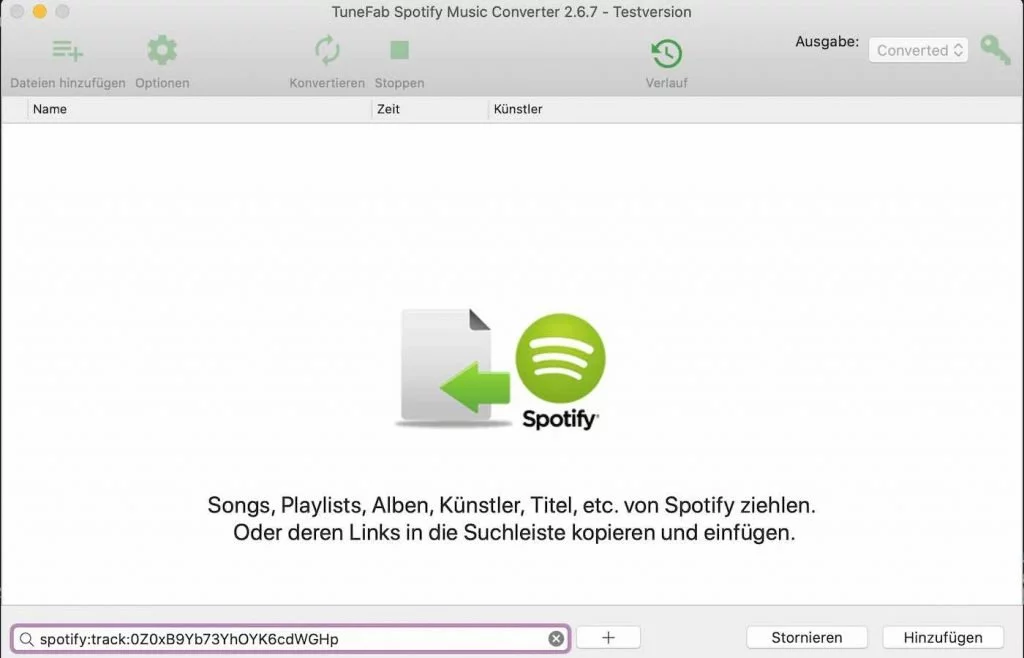The height and width of the screenshot is (658, 1024).
Task: Click the plus button beside search bar
Action: click(608, 637)
